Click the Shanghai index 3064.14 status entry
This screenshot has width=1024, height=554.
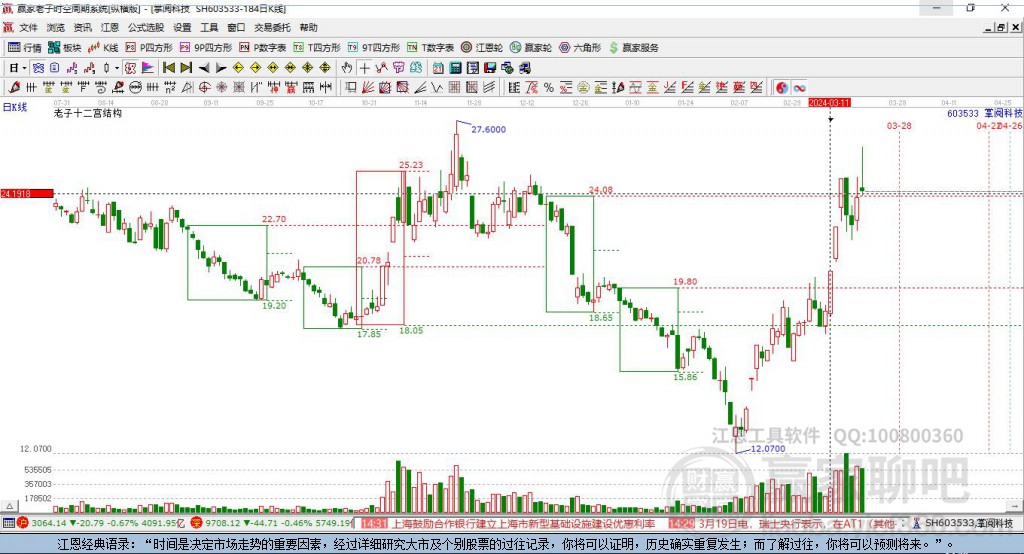pyautogui.click(x=103, y=523)
